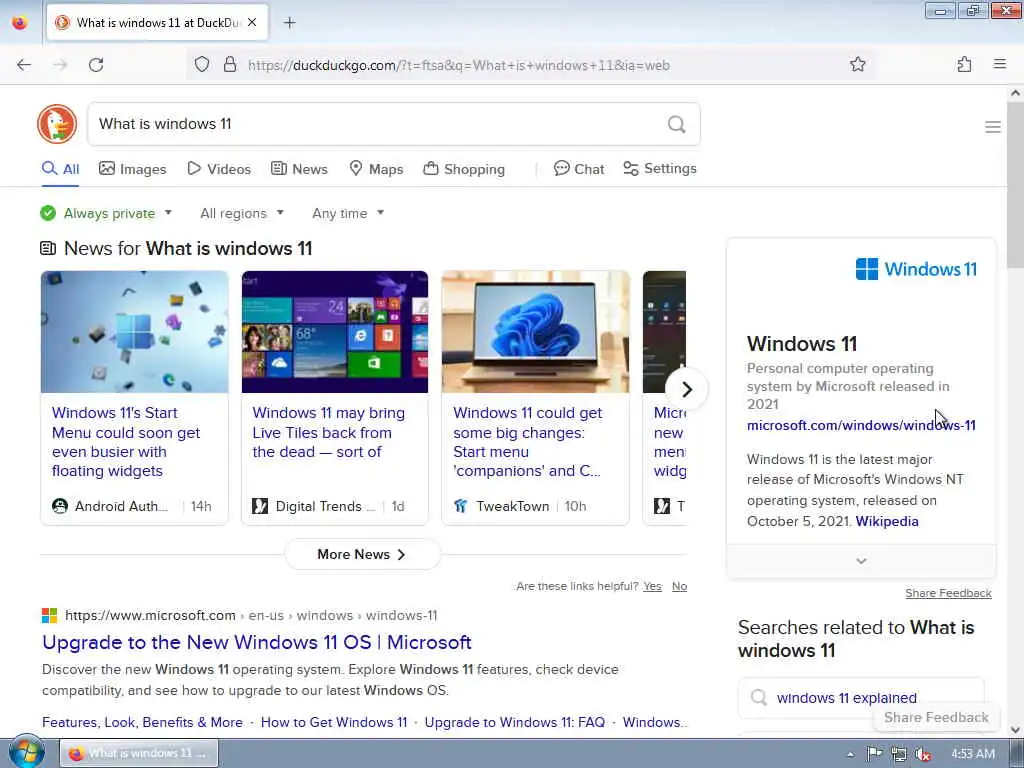Click underlined Share Feedback below info panel

pyautogui.click(x=948, y=593)
